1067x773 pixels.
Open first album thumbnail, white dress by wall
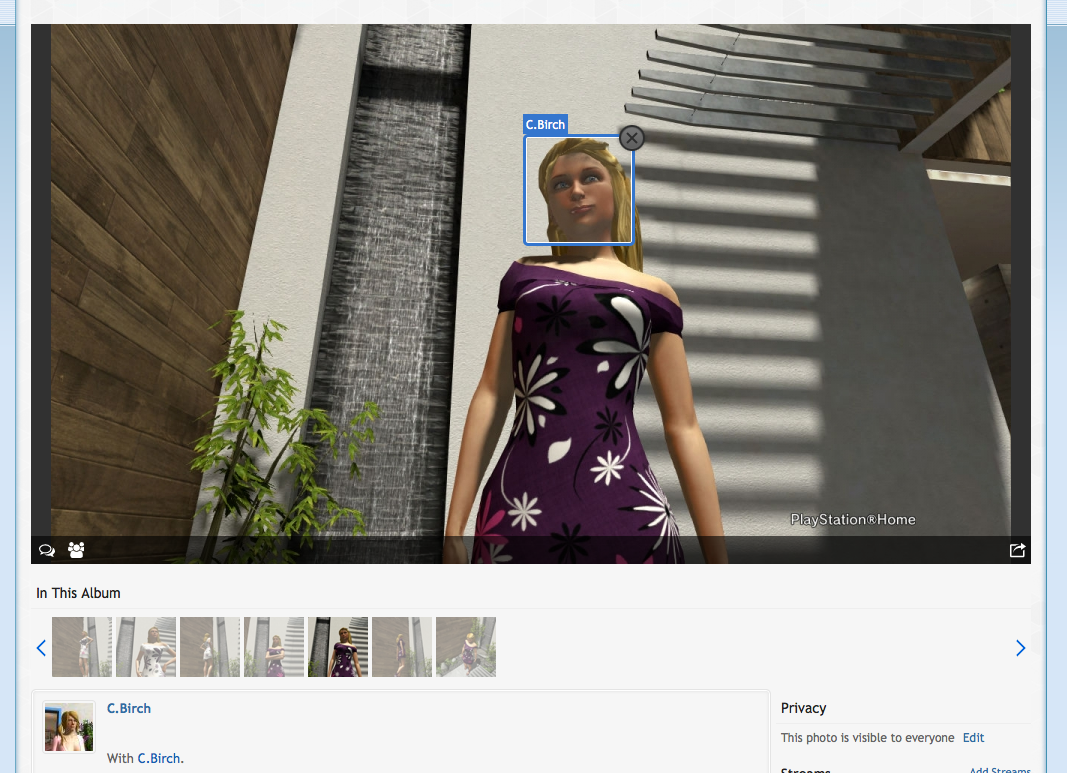[x=82, y=647]
